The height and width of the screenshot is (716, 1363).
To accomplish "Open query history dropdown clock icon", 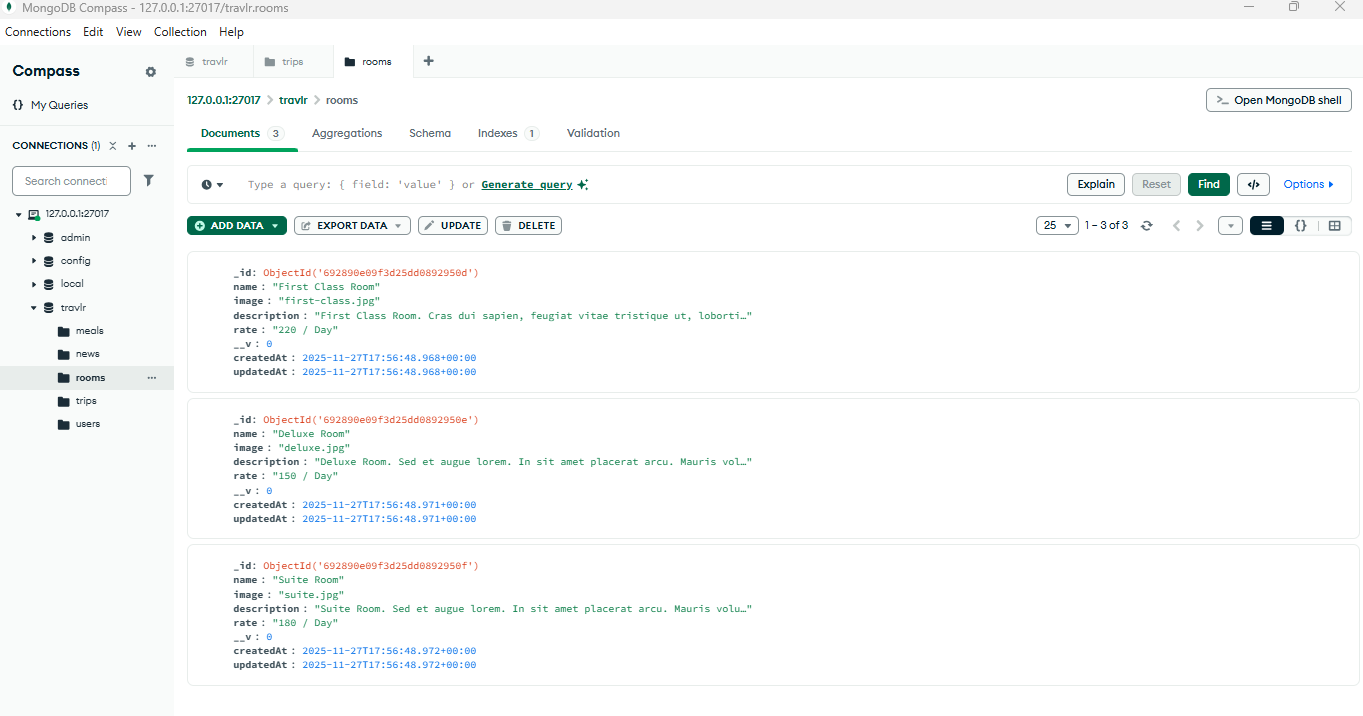I will [x=212, y=185].
